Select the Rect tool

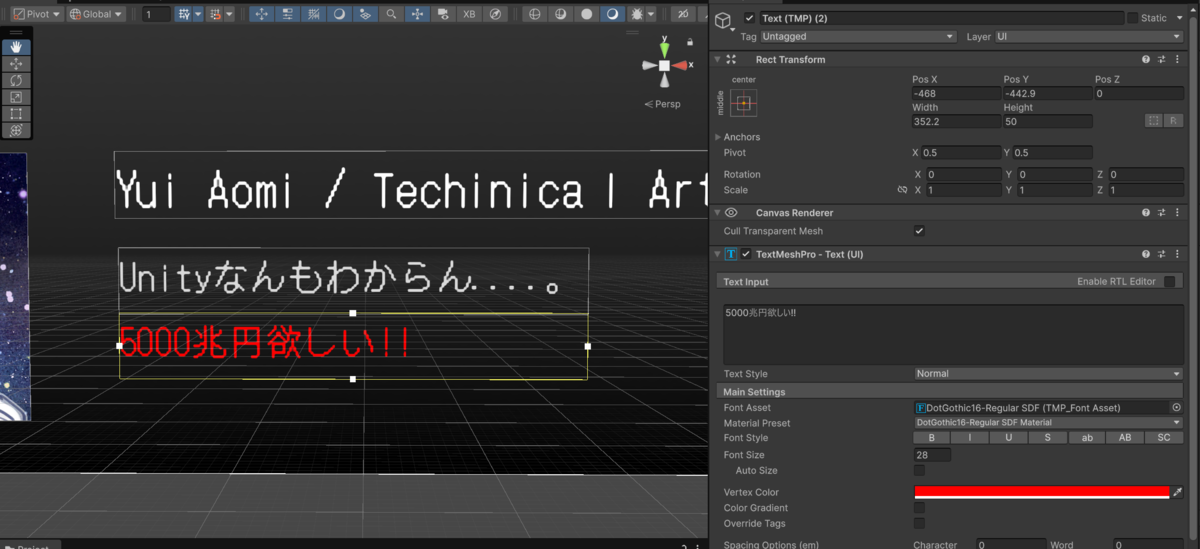pos(16,114)
